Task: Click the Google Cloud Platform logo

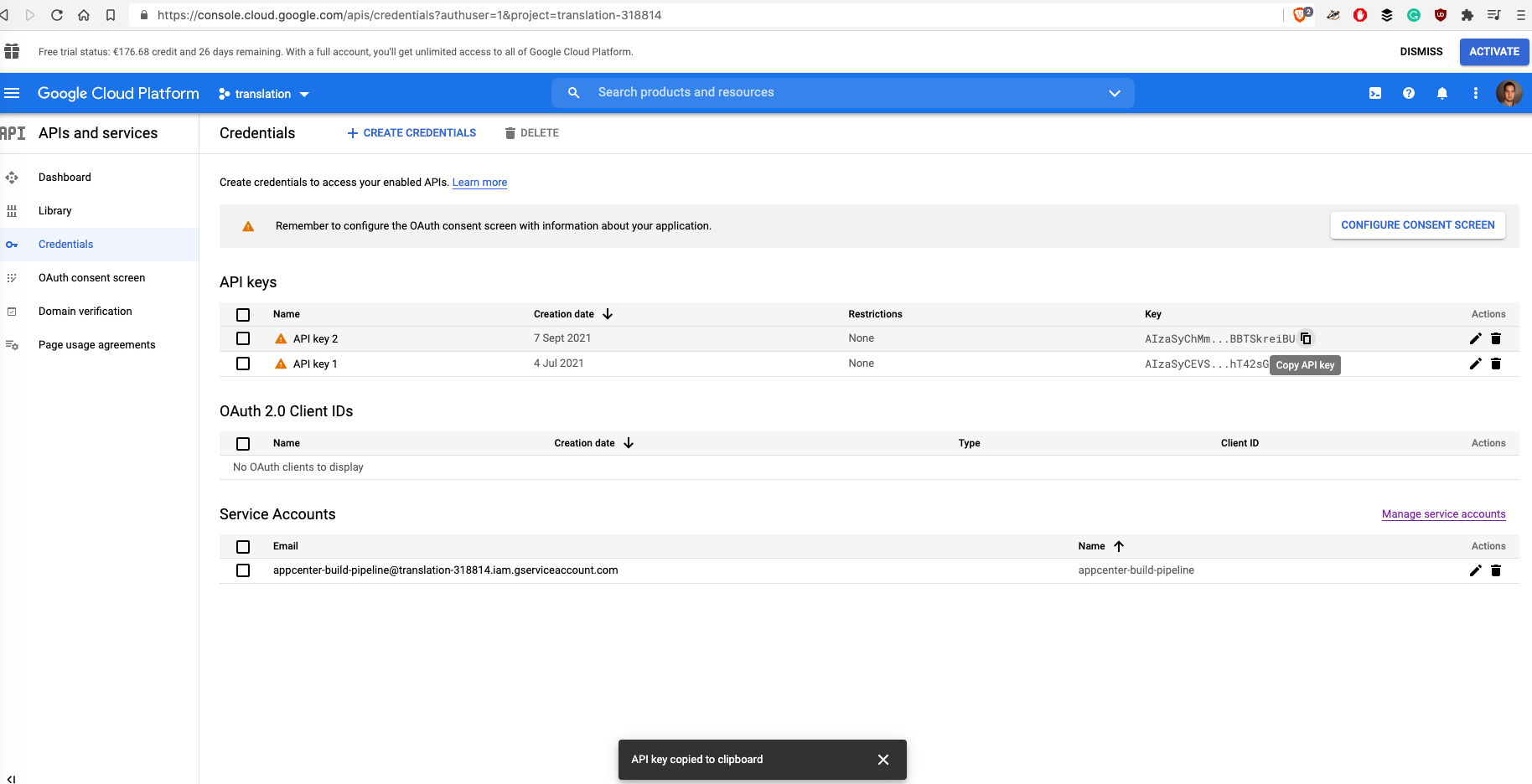Action: click(x=118, y=93)
